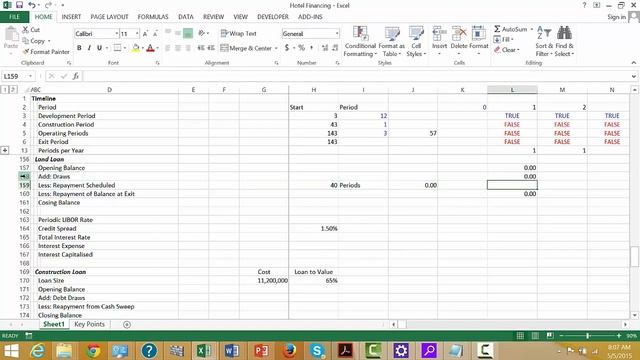The height and width of the screenshot is (360, 640).
Task: Click the Increase Indent icon
Action: click(211, 48)
